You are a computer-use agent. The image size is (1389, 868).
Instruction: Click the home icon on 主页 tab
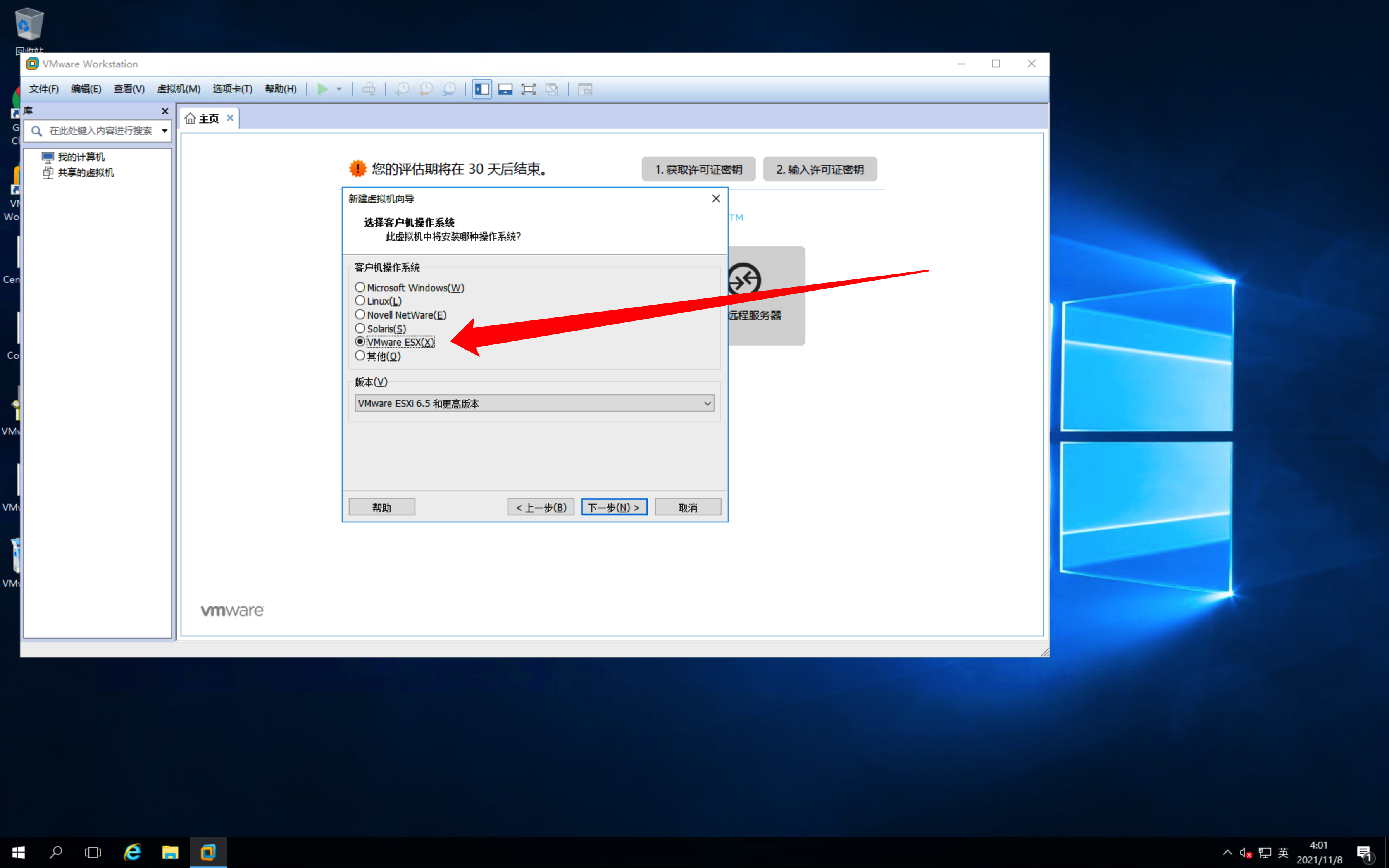click(190, 118)
